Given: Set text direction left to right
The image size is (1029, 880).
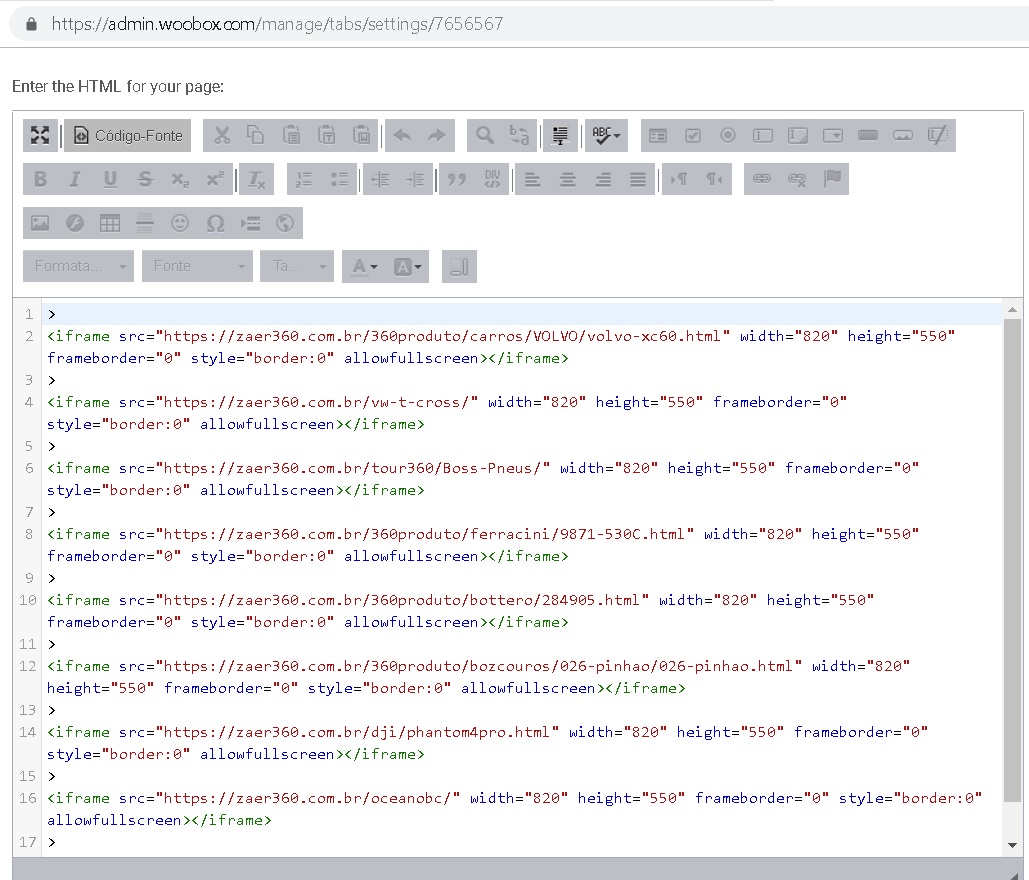Looking at the screenshot, I should point(679,179).
